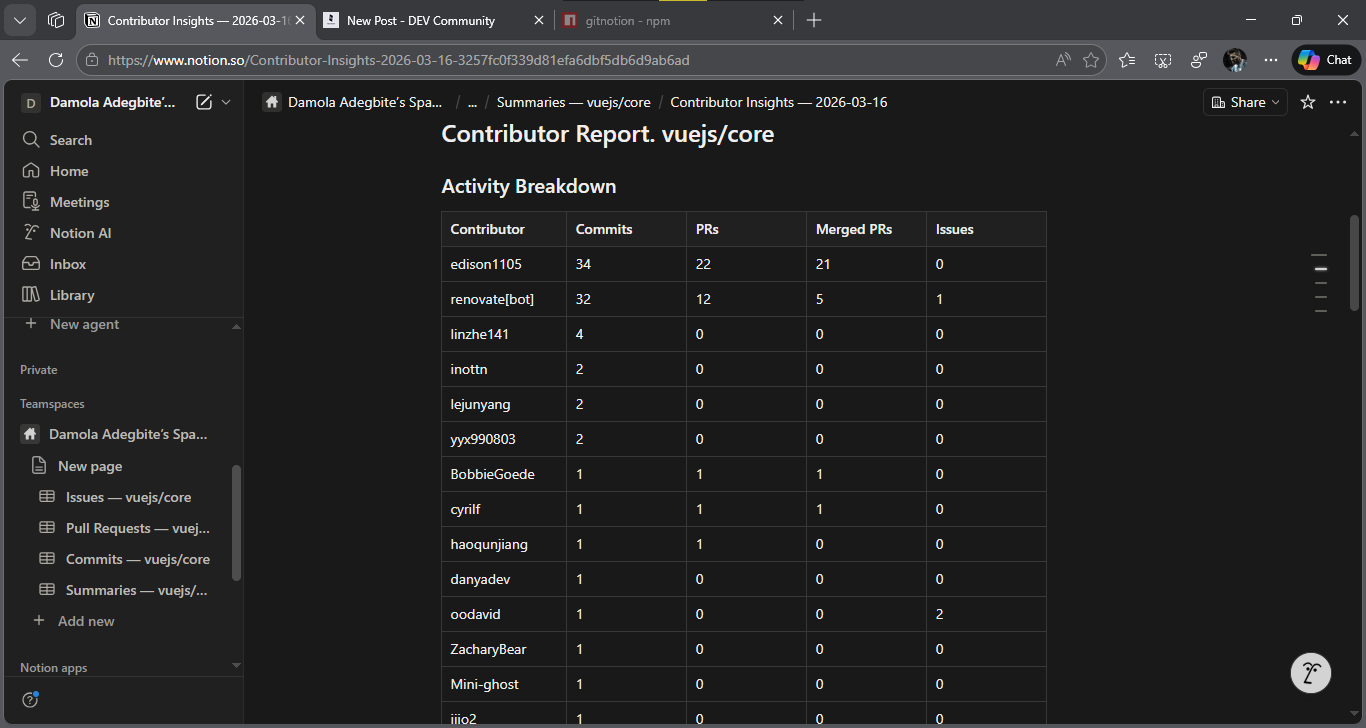
Task: Click the address bar URL
Action: point(399,60)
